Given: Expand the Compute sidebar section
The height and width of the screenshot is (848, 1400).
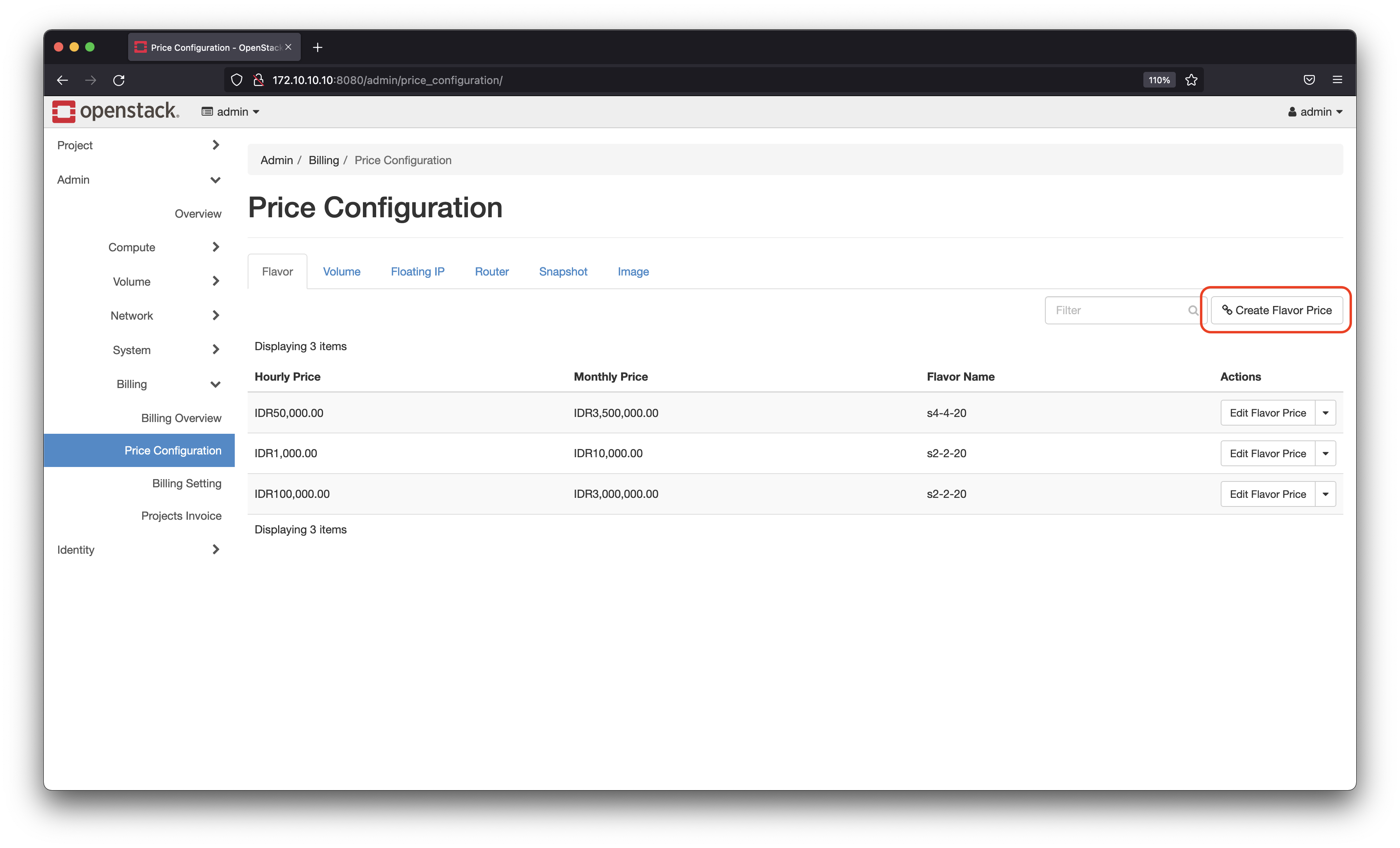Looking at the screenshot, I should tap(133, 247).
